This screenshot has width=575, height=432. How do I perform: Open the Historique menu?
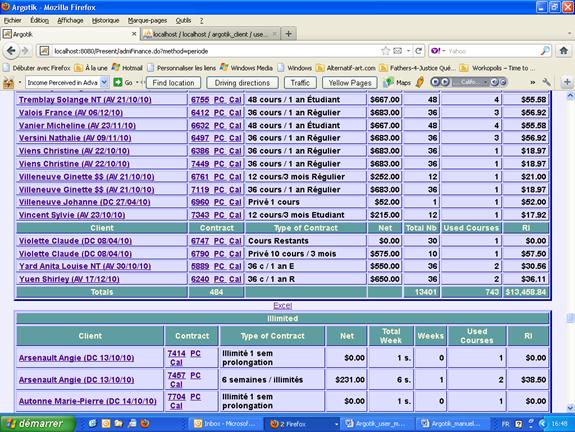click(x=106, y=21)
